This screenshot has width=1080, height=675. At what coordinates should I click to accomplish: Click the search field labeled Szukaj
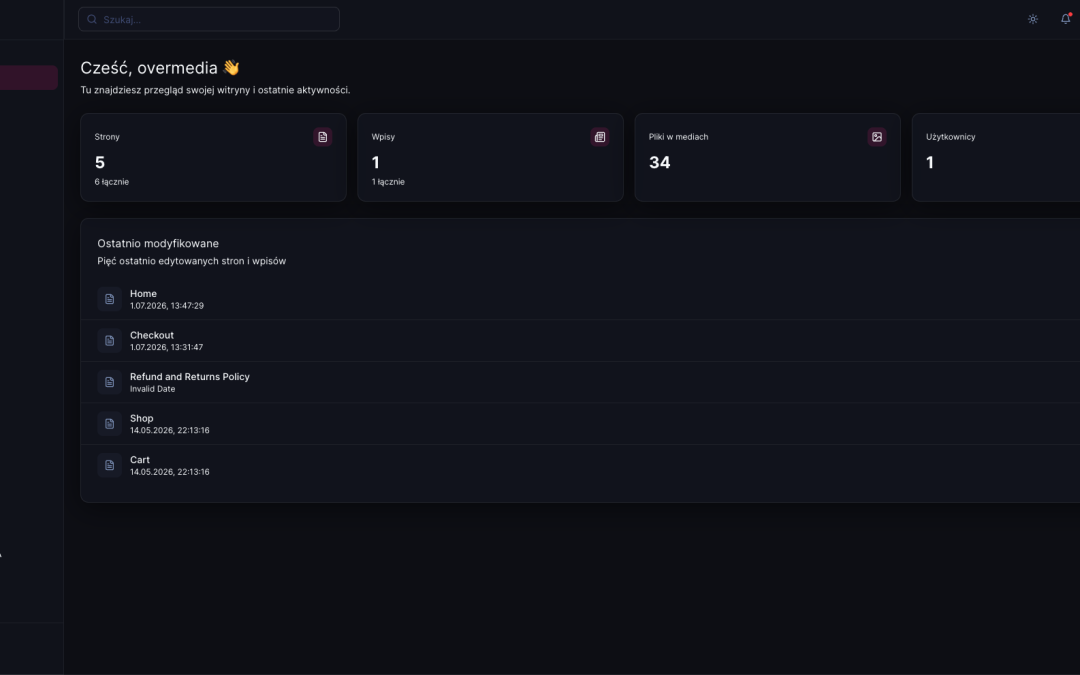point(209,19)
